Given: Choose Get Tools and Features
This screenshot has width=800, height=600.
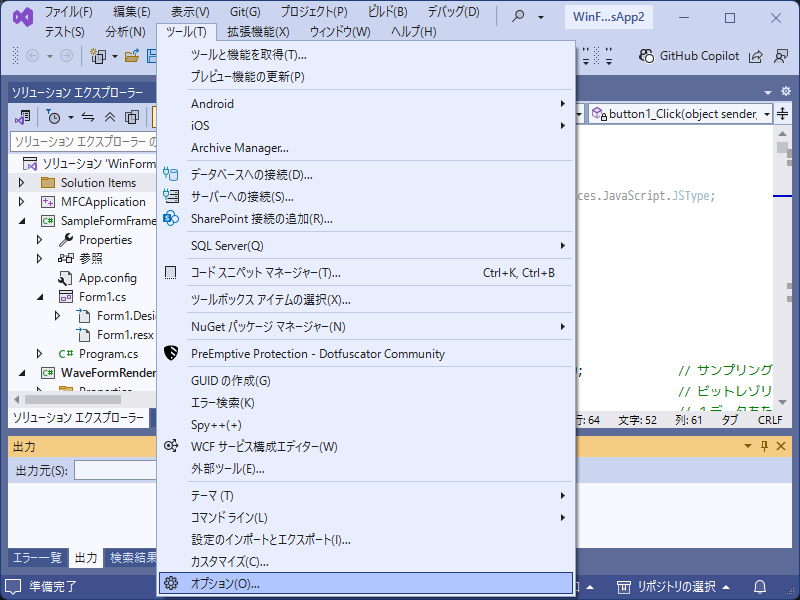Looking at the screenshot, I should click(366, 55).
